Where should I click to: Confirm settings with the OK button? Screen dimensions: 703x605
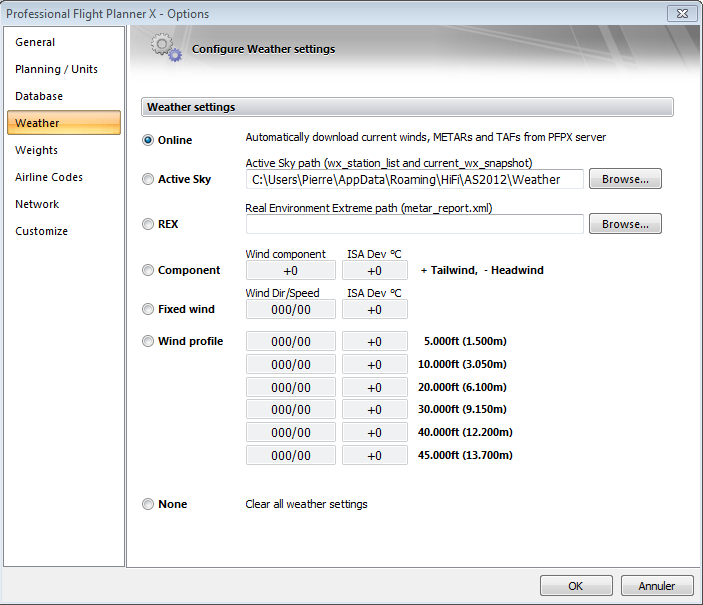576,586
